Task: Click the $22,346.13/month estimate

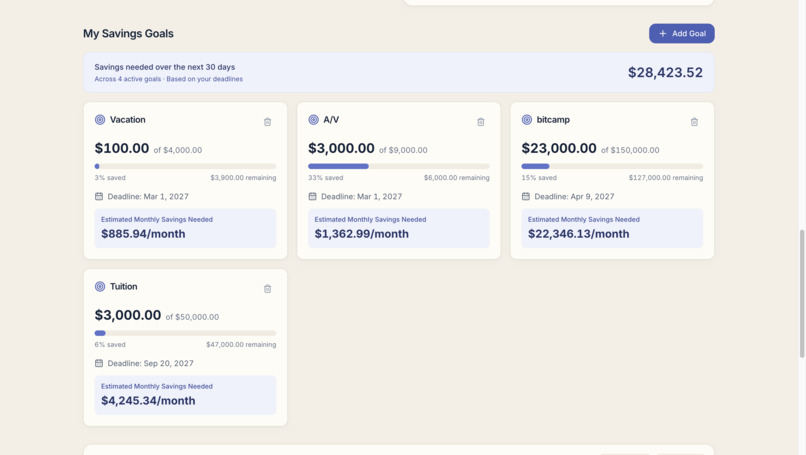Action: pos(579,234)
